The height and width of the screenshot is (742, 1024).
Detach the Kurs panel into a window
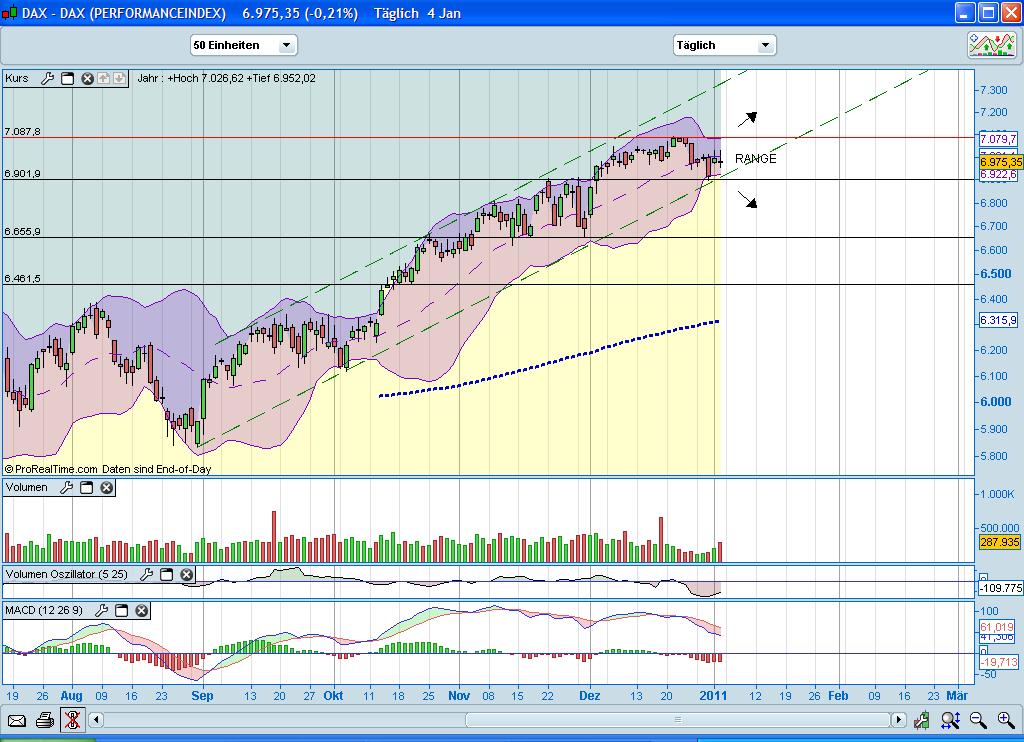click(x=67, y=78)
